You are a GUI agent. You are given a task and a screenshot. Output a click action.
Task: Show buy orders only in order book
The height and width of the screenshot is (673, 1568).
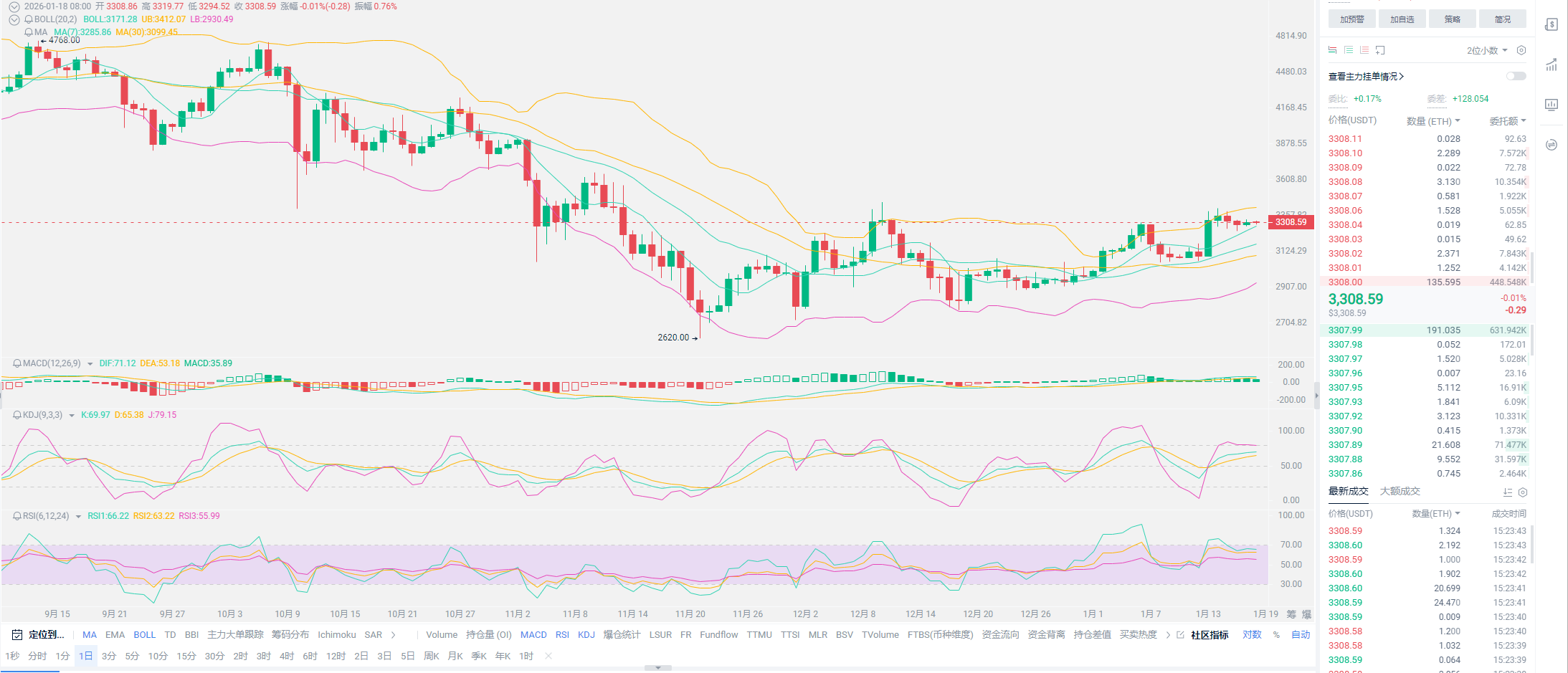(x=1349, y=50)
